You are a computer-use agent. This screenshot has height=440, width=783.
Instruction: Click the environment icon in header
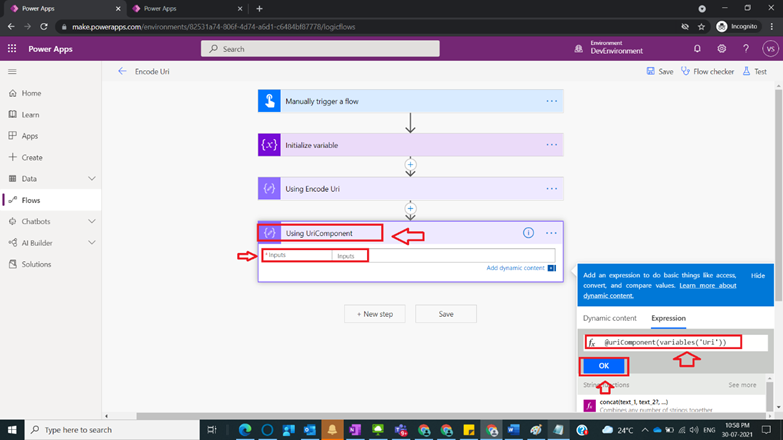(578, 48)
